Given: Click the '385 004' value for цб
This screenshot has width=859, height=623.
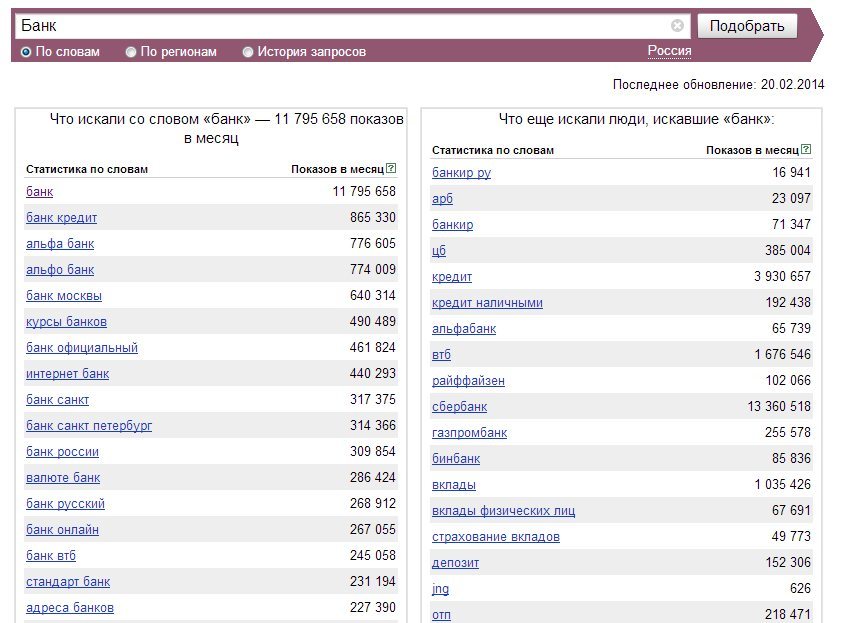Looking at the screenshot, I should (788, 251).
